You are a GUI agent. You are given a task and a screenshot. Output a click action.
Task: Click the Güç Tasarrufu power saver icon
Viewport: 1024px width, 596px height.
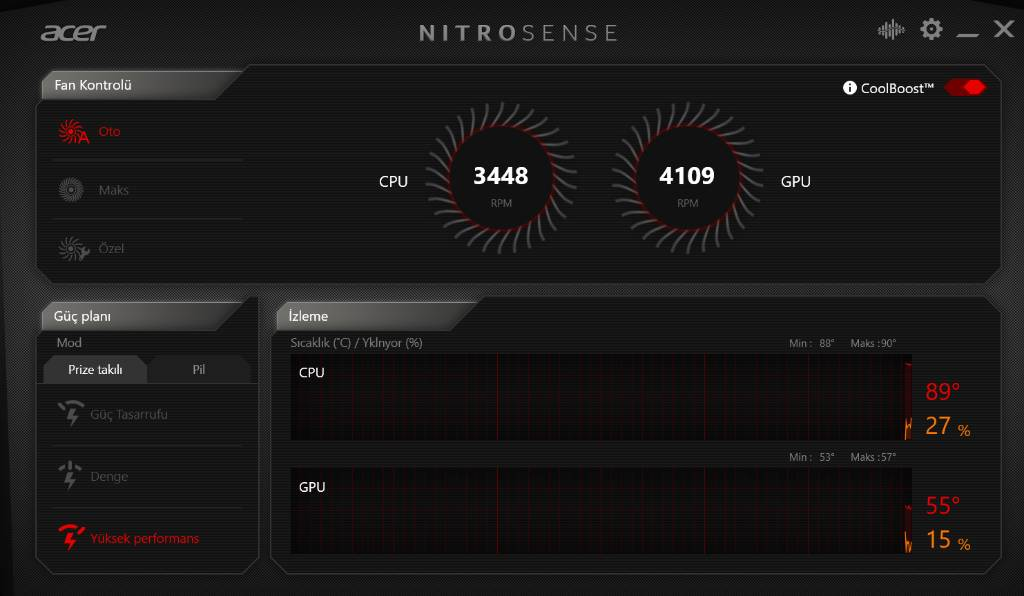[71, 413]
